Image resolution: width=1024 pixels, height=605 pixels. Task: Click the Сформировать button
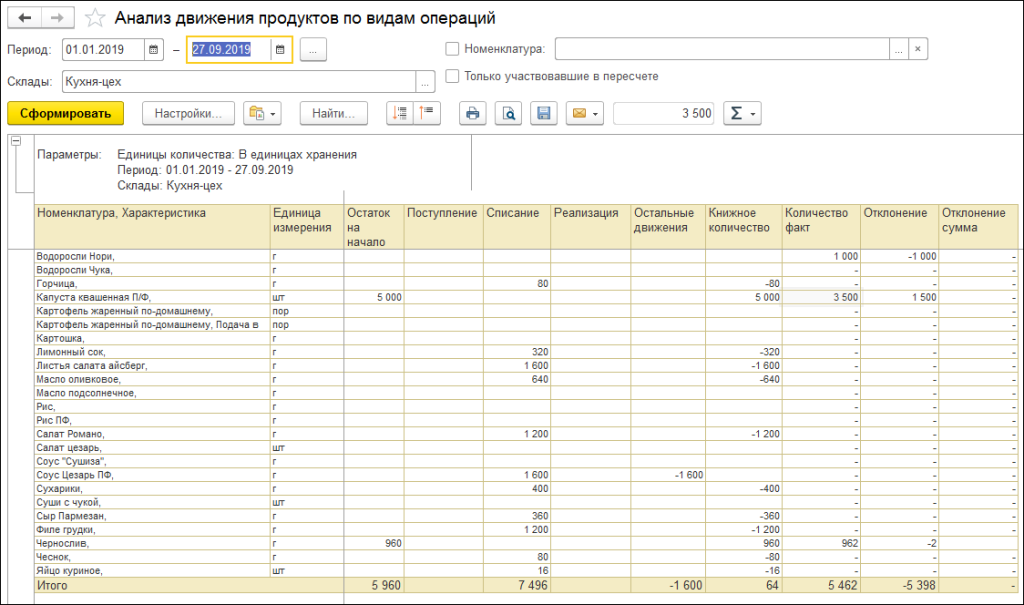tap(65, 113)
